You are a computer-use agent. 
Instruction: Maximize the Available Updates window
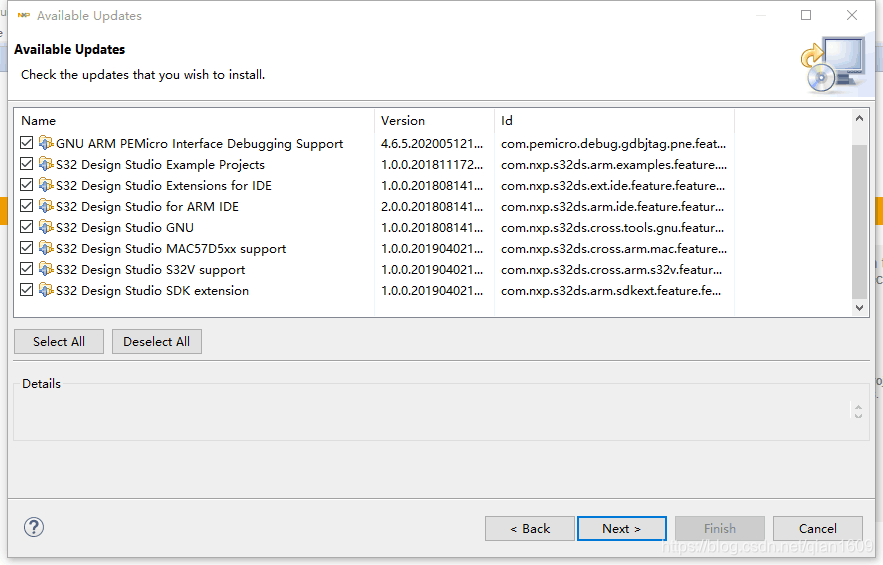point(806,16)
